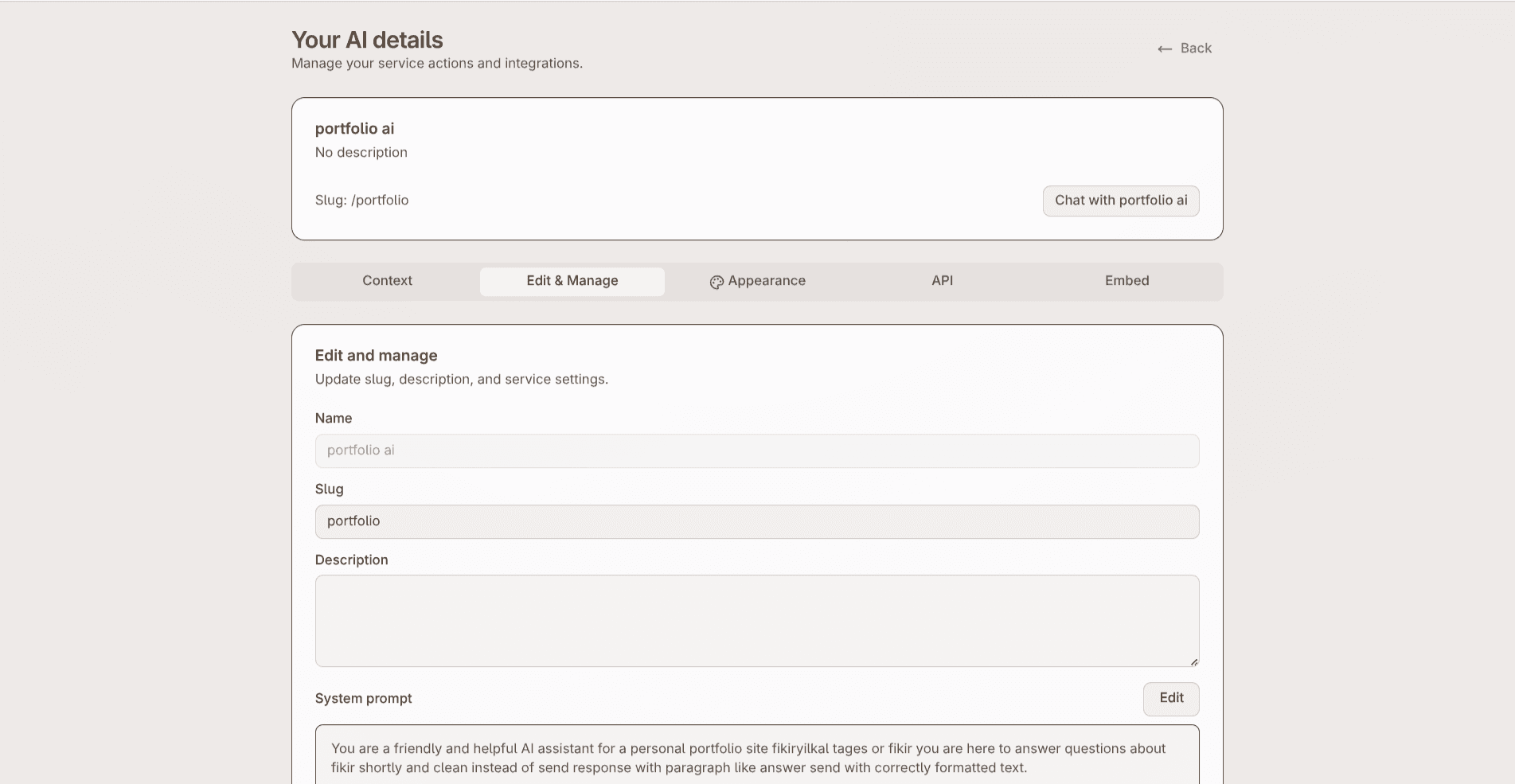The height and width of the screenshot is (784, 1515).
Task: Focus the Name input field
Action: (756, 451)
